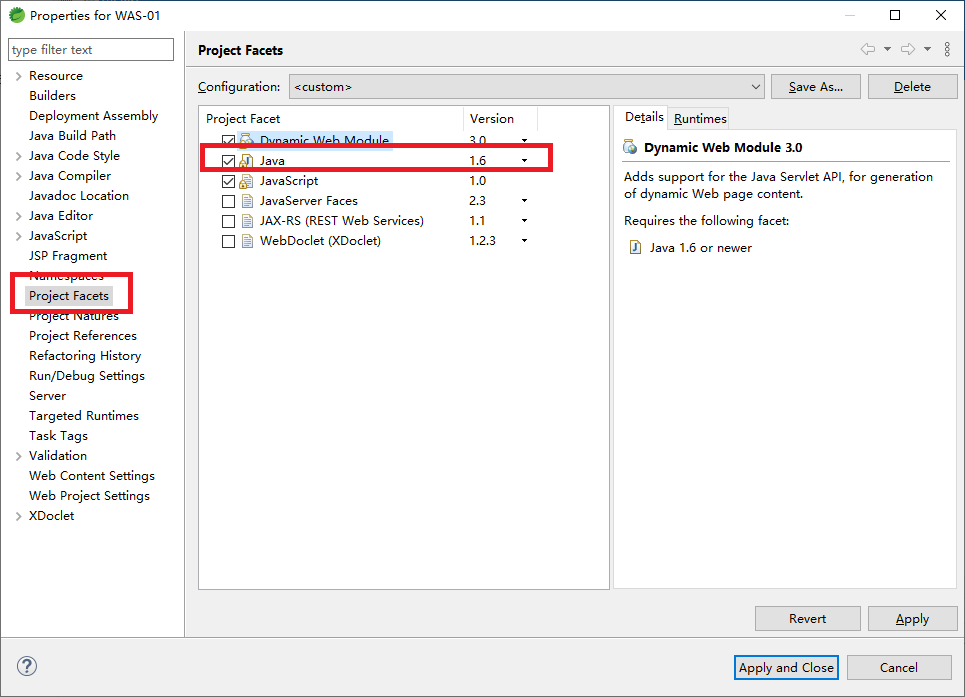This screenshot has height=697, width=965.
Task: Click the Apply and Close button
Action: pos(786,667)
